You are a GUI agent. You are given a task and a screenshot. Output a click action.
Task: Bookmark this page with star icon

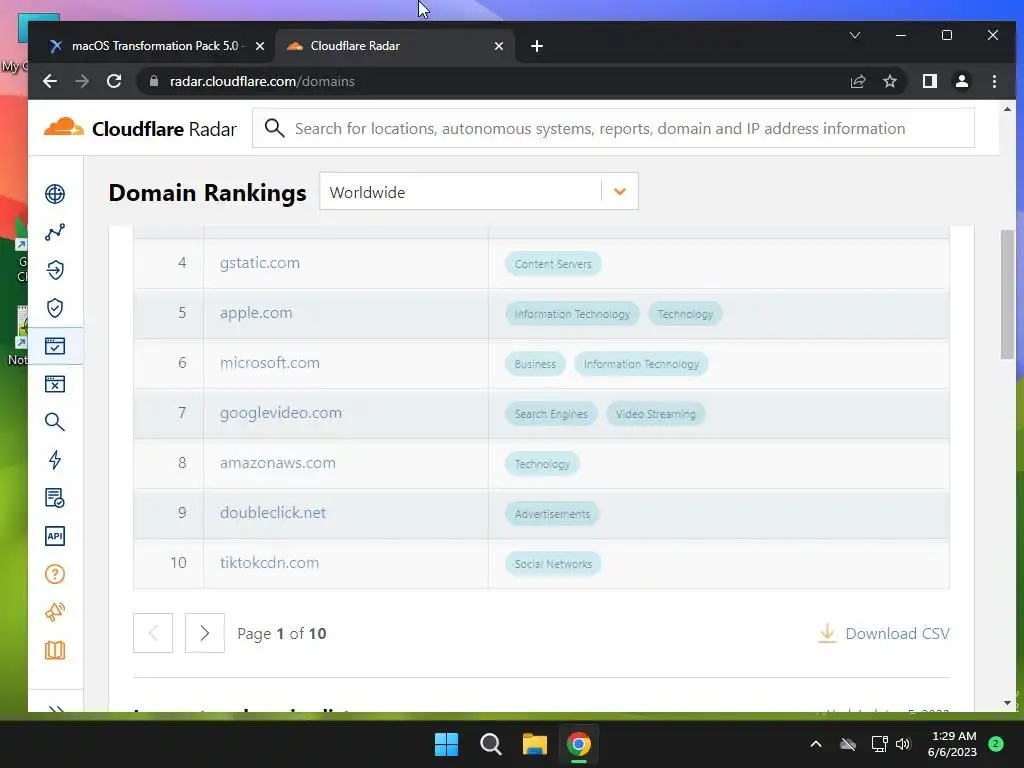point(889,82)
